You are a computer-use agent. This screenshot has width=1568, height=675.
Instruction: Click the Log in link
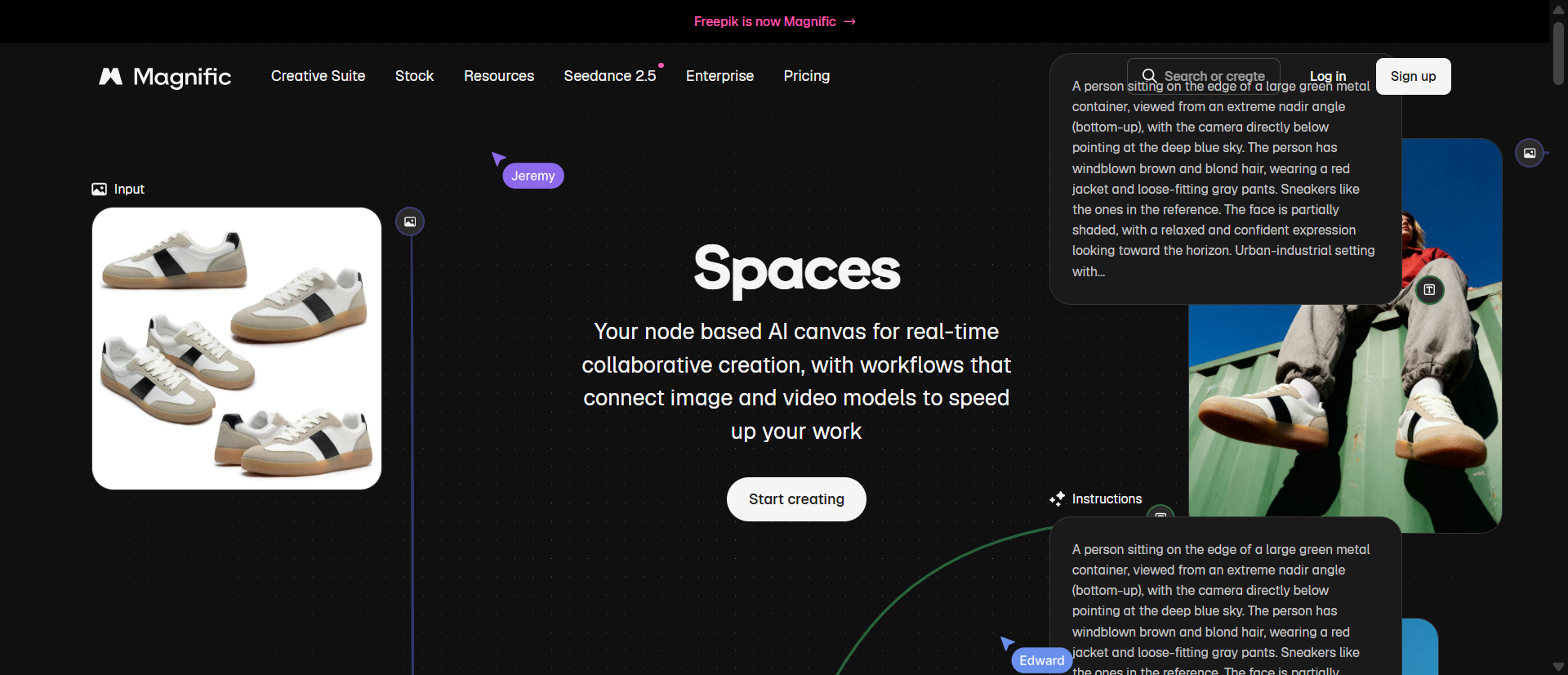pos(1328,76)
